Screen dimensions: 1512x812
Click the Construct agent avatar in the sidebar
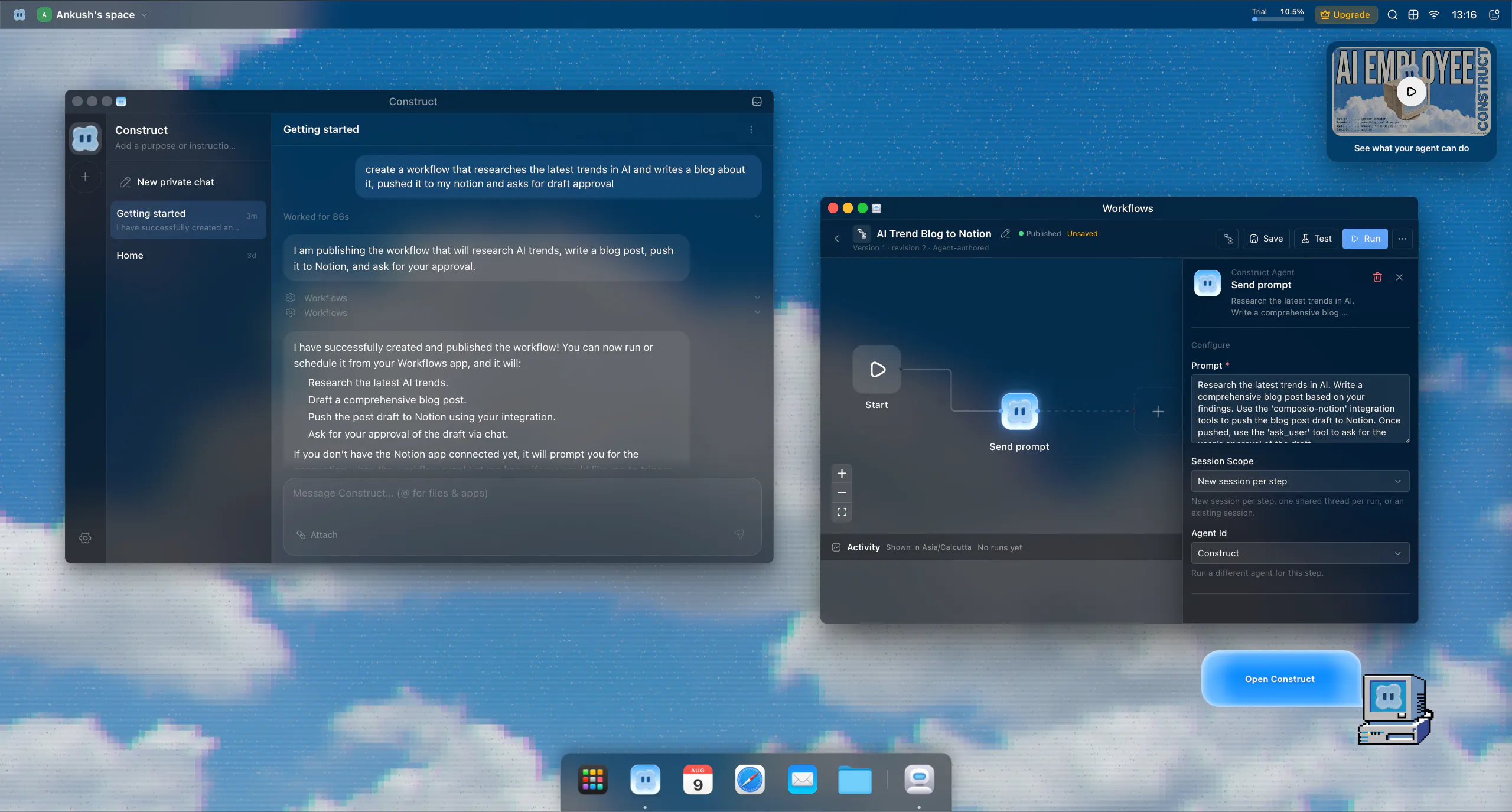pos(86,139)
